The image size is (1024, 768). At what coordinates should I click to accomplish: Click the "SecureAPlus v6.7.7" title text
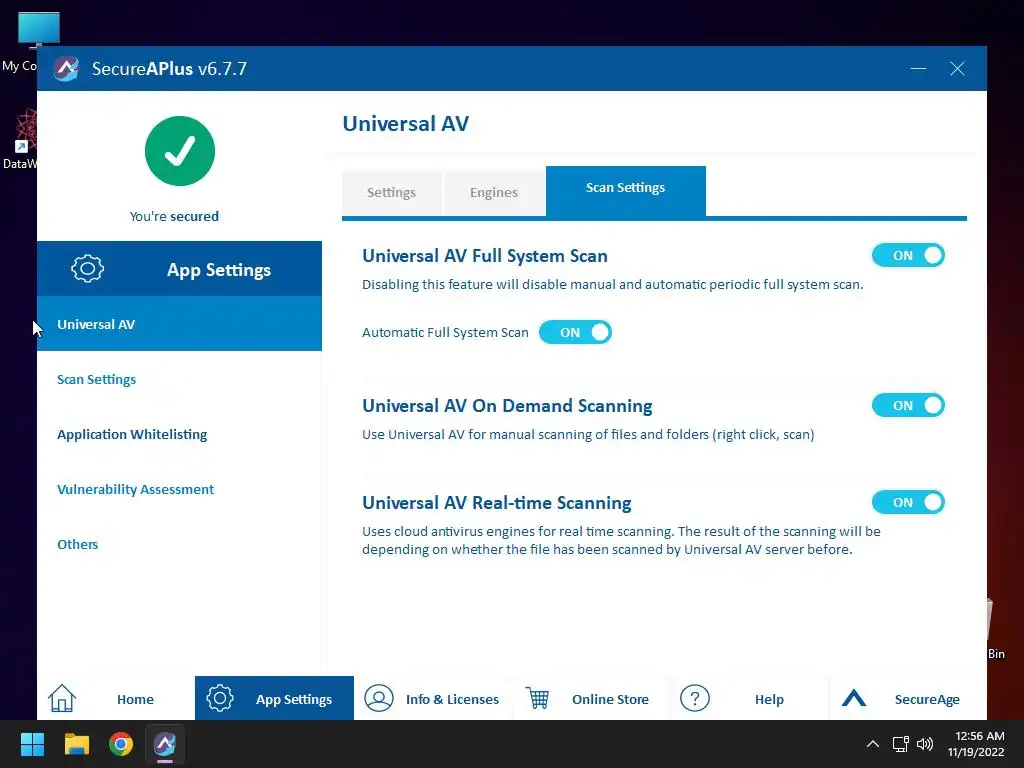pyautogui.click(x=169, y=69)
